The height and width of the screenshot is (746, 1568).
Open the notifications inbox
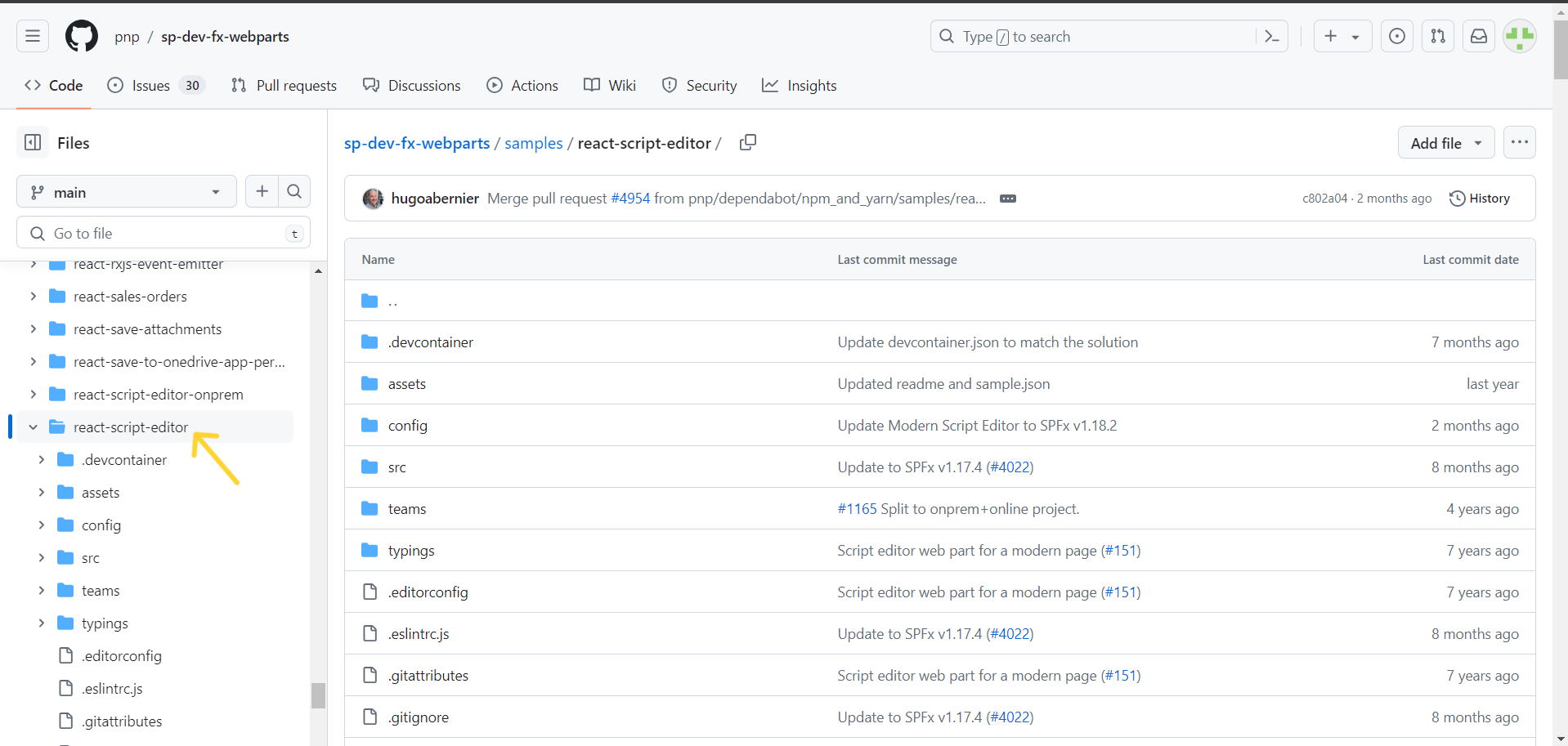(1478, 36)
